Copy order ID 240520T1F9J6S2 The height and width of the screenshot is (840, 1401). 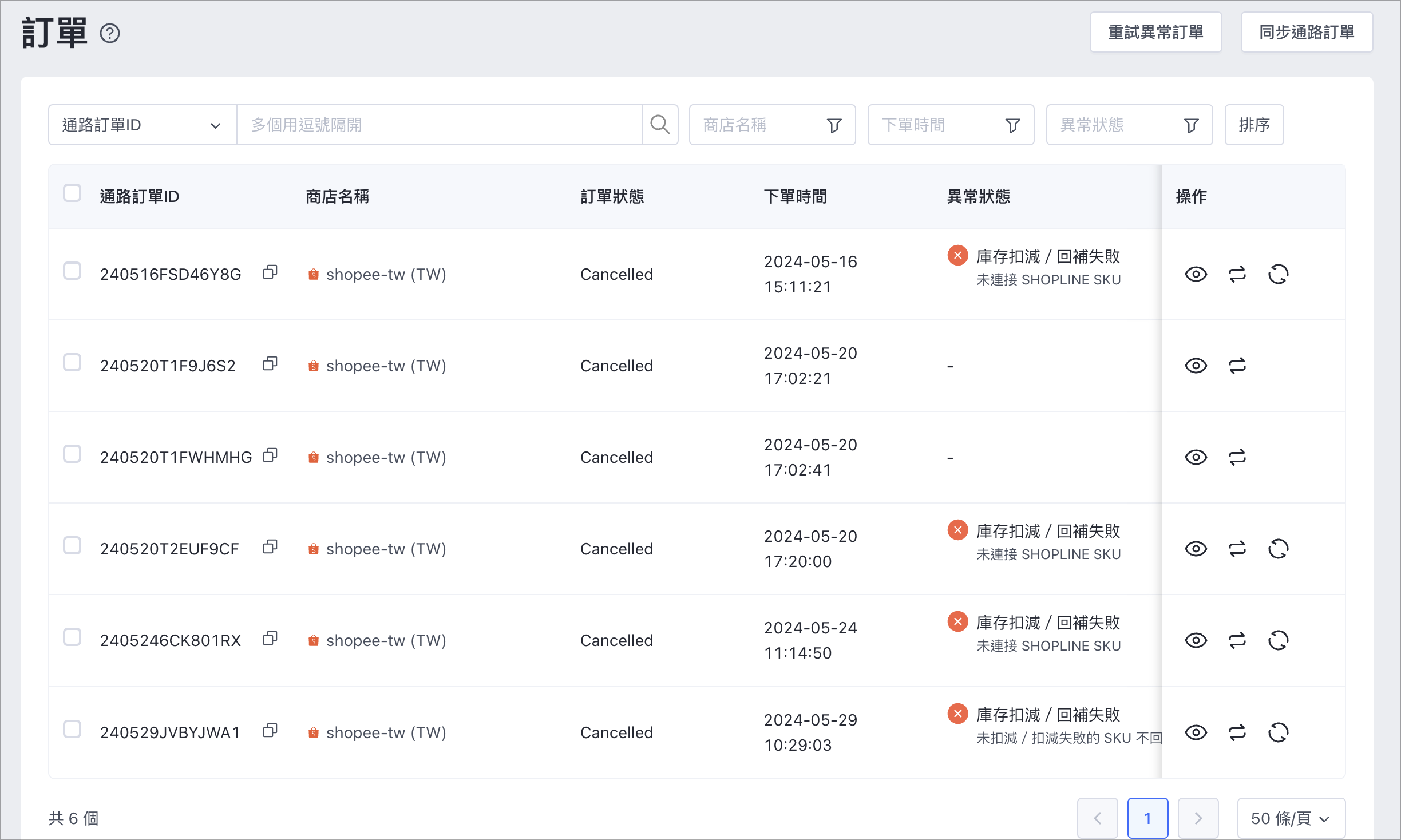pos(270,364)
